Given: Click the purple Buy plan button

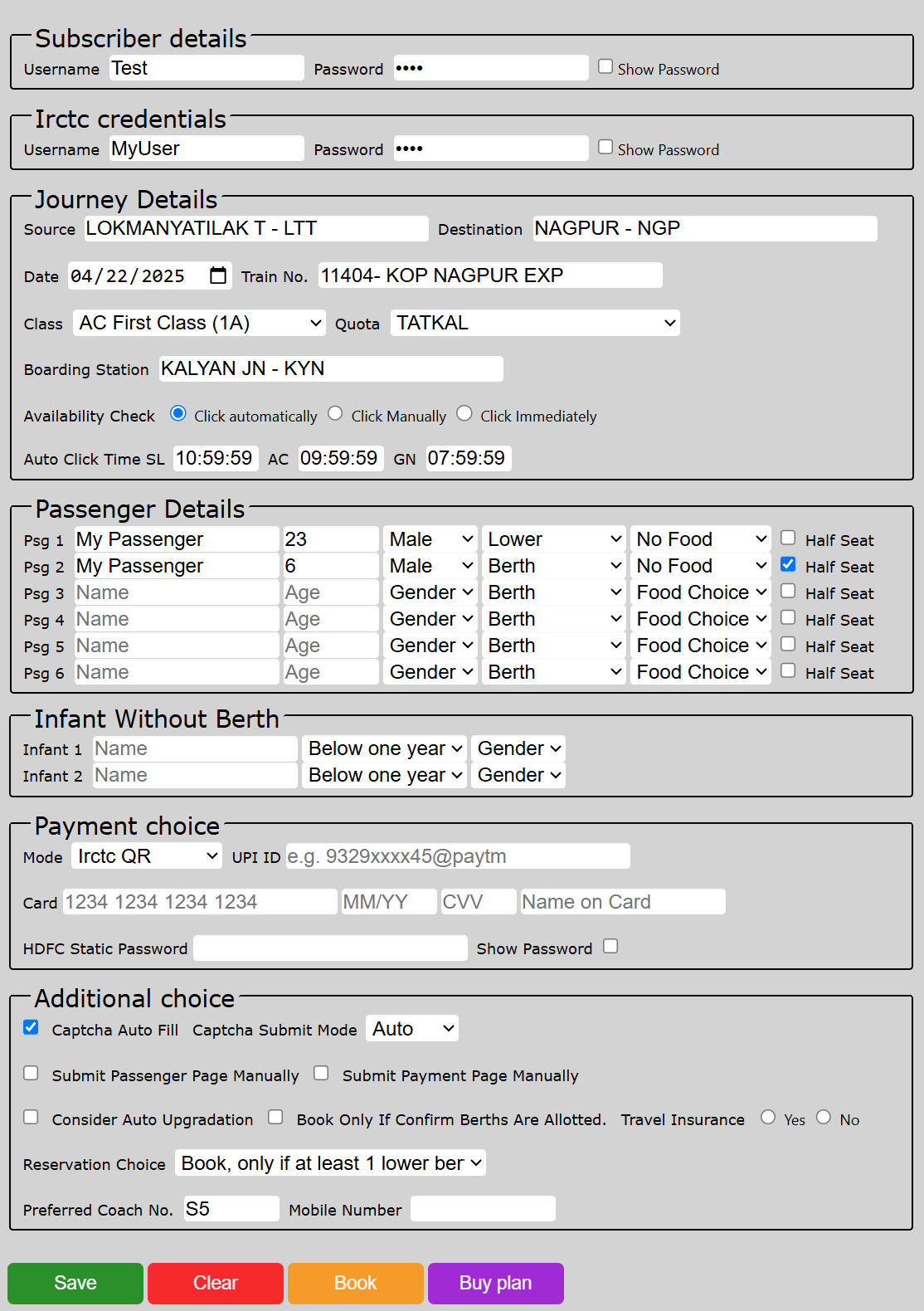Looking at the screenshot, I should [x=495, y=1283].
